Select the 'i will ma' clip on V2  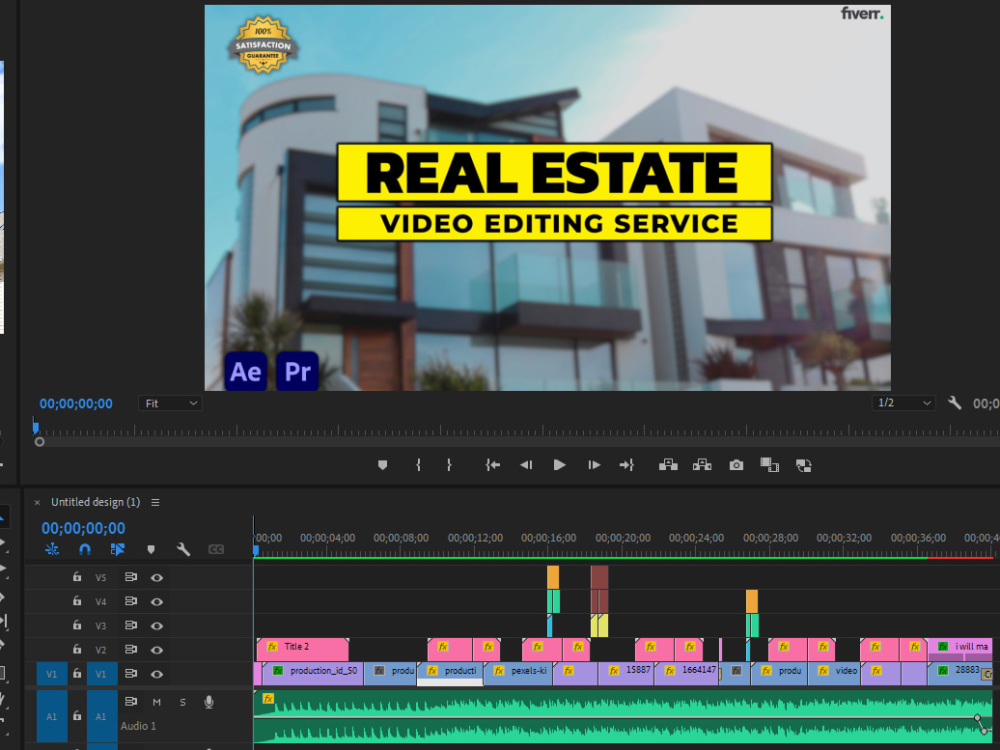pyautogui.click(x=960, y=649)
